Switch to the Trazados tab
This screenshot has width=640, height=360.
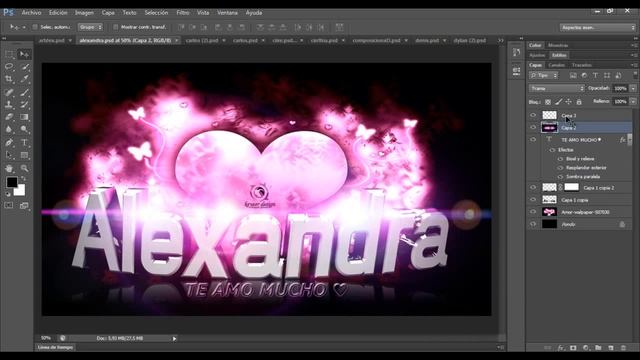[x=582, y=65]
